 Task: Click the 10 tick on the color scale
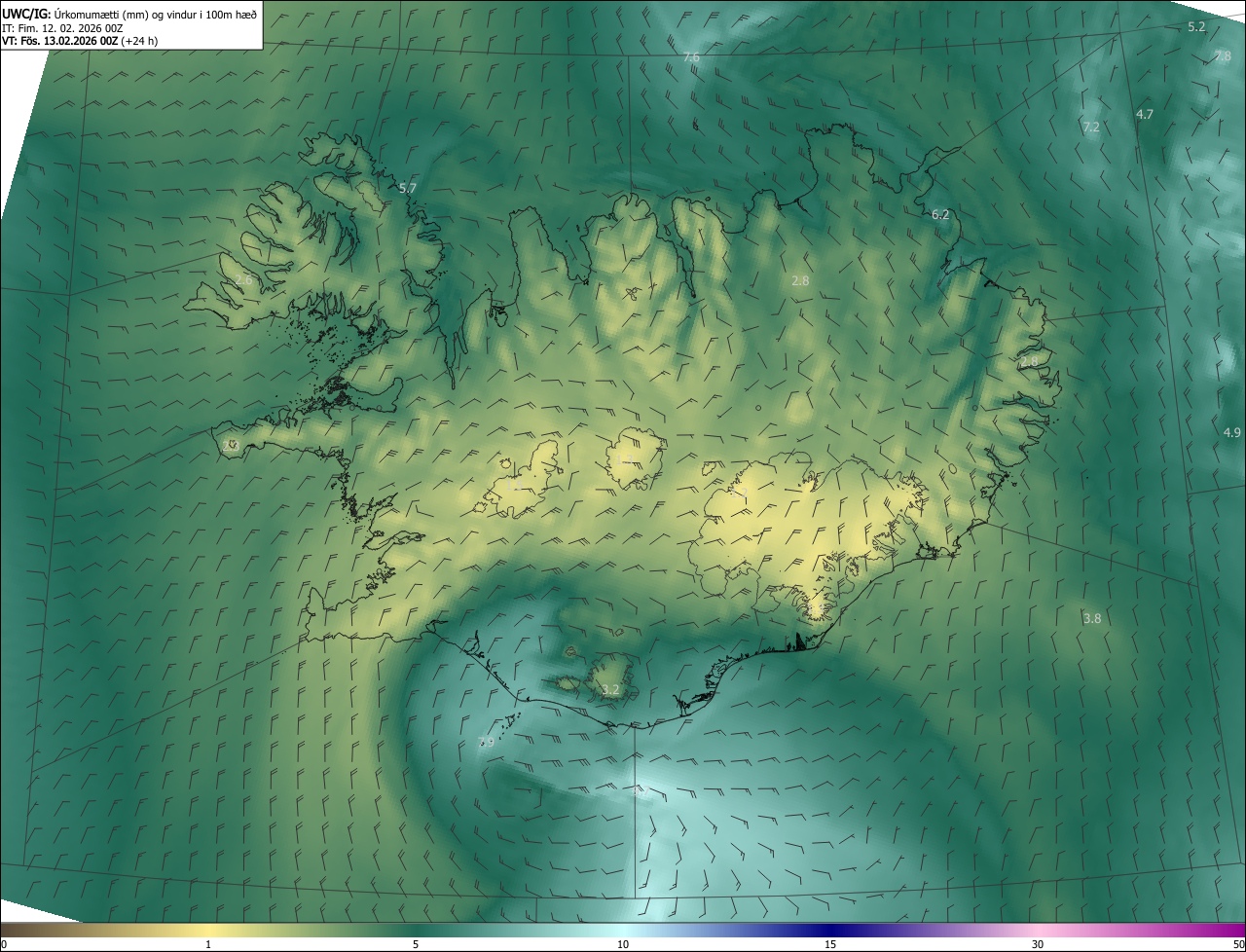[x=623, y=944]
